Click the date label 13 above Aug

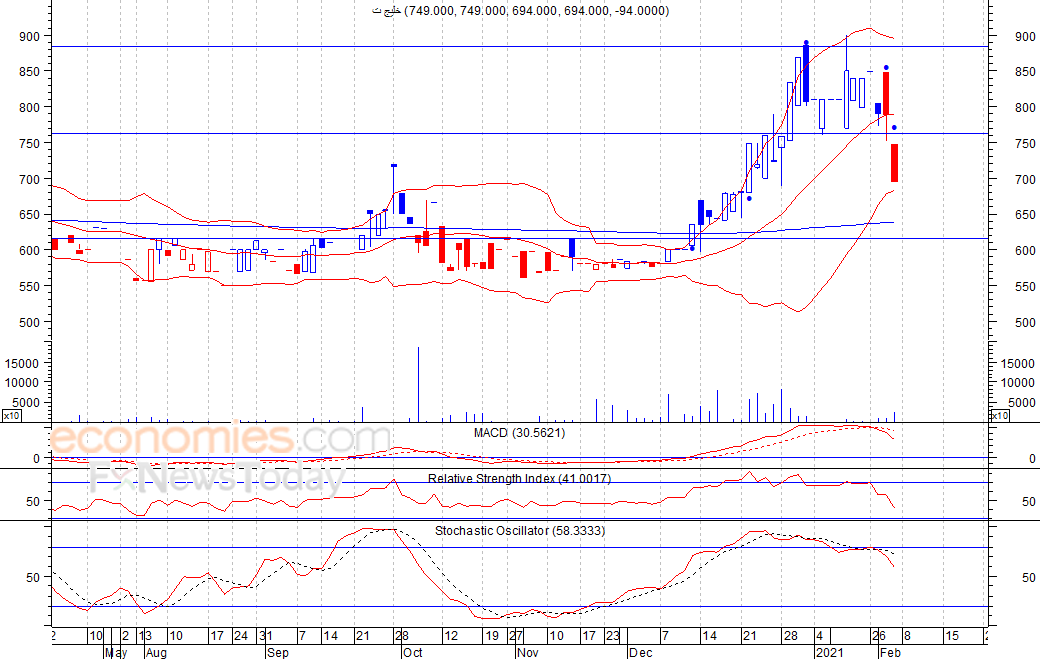coord(145,636)
